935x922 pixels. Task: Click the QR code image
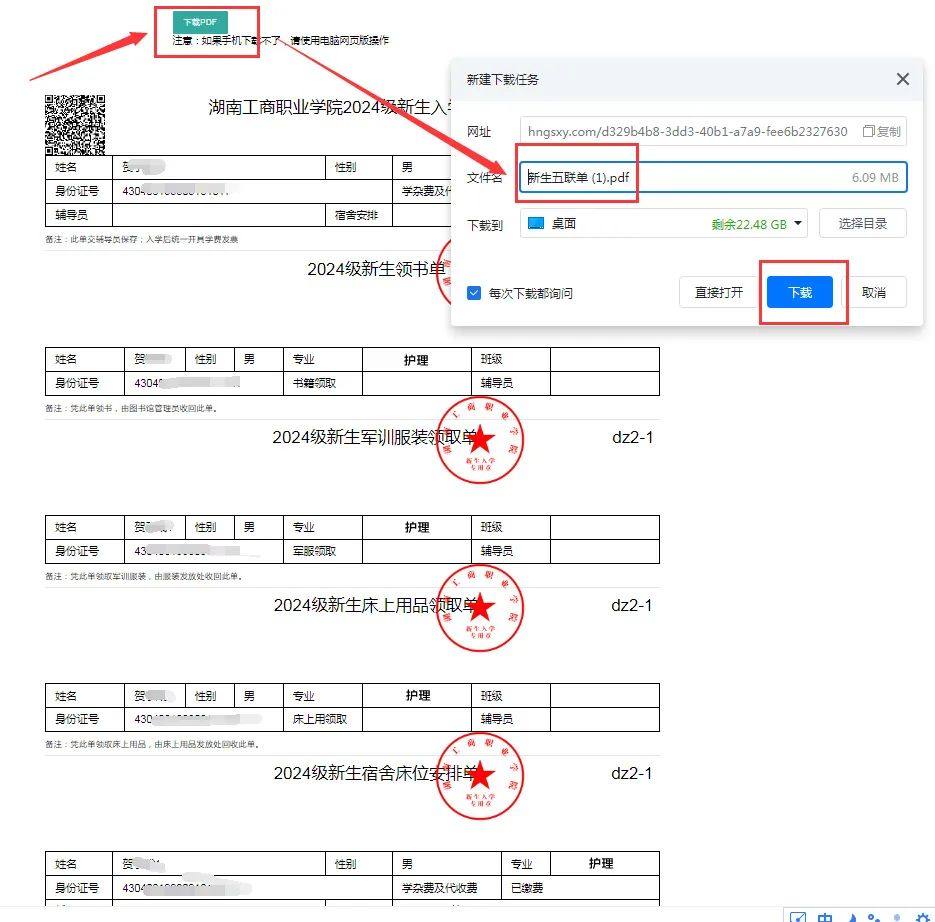75,125
